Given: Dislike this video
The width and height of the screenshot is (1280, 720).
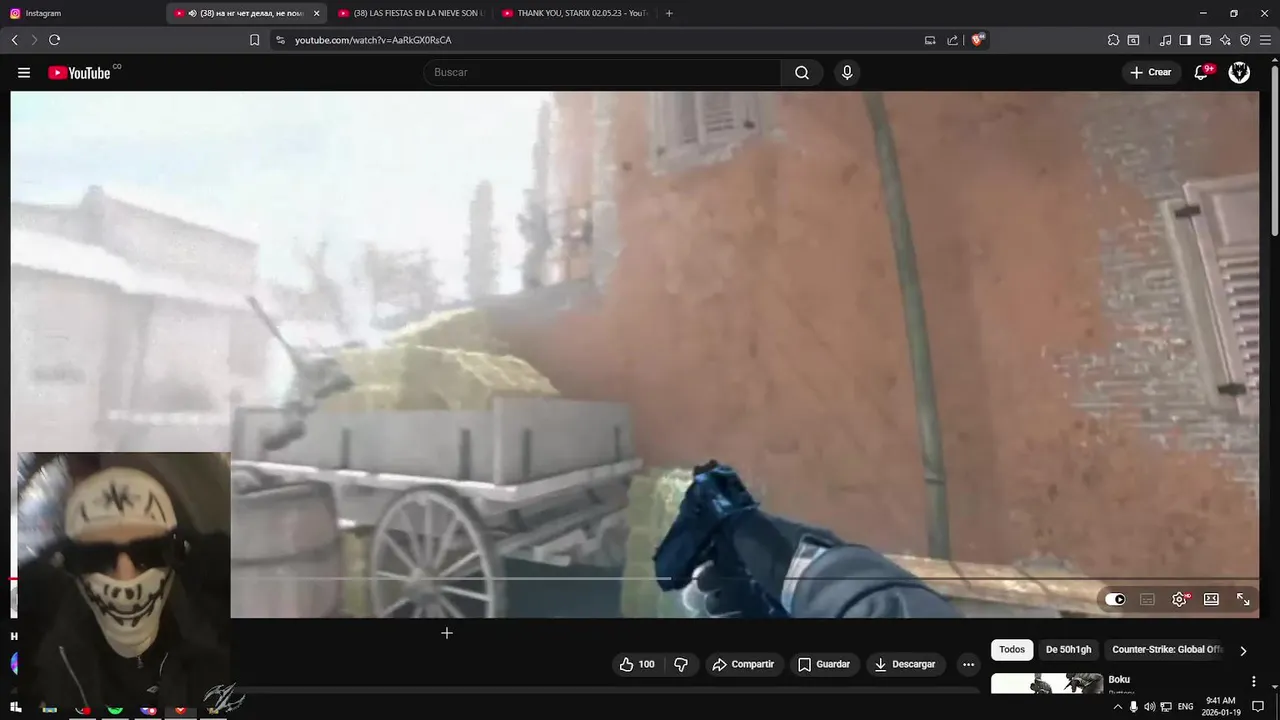Looking at the screenshot, I should pos(681,664).
